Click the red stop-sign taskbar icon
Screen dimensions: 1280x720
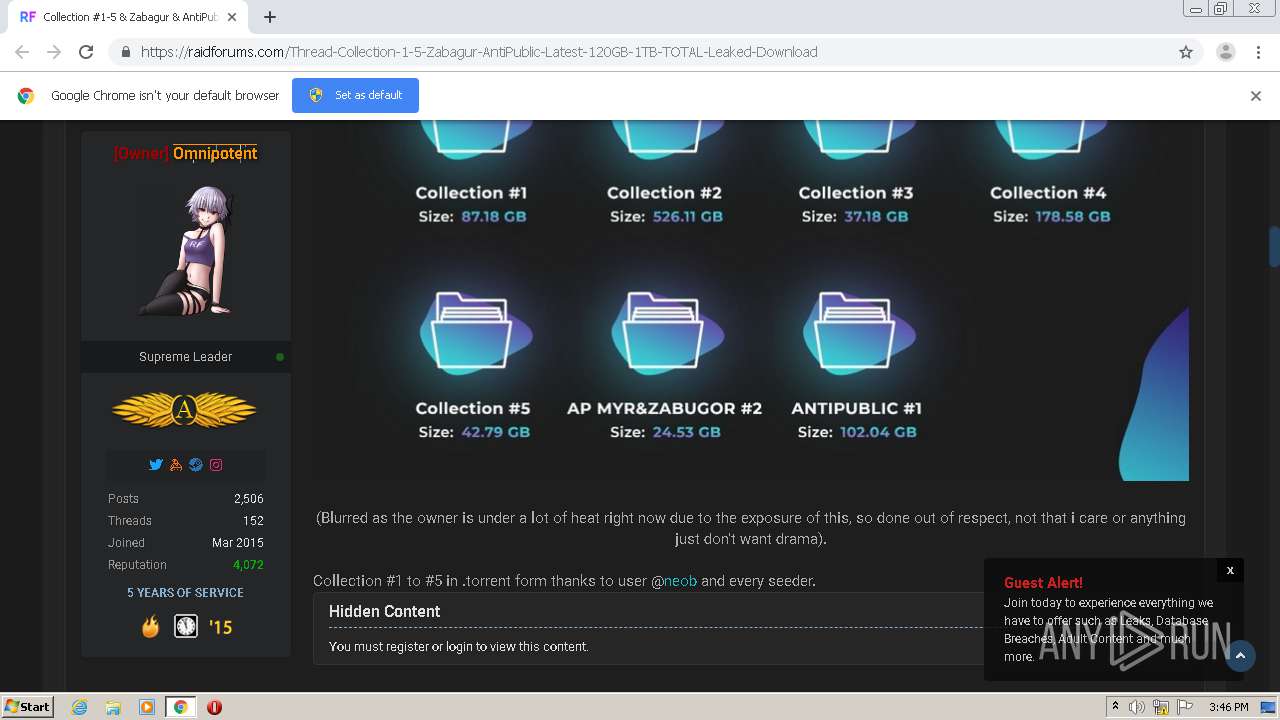pos(214,707)
